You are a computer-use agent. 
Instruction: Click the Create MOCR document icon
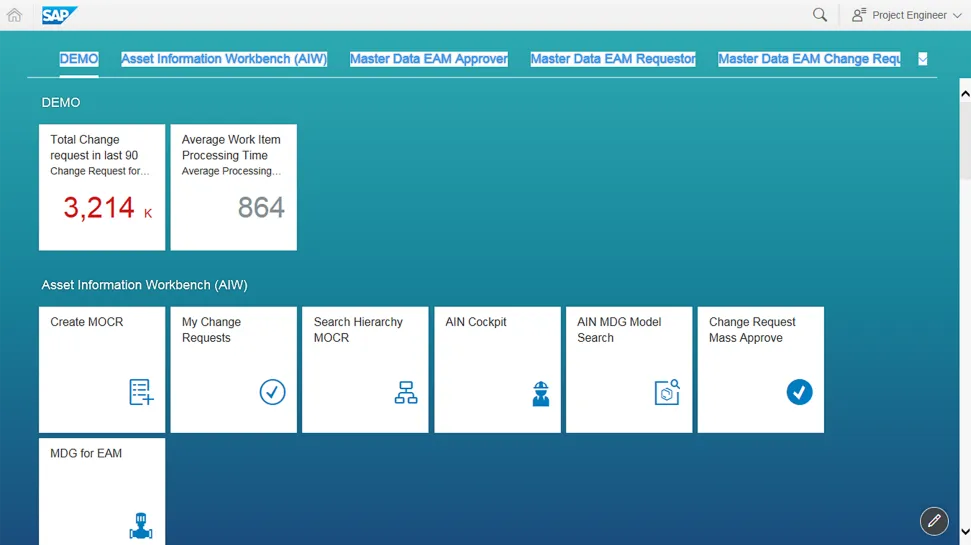coord(141,392)
